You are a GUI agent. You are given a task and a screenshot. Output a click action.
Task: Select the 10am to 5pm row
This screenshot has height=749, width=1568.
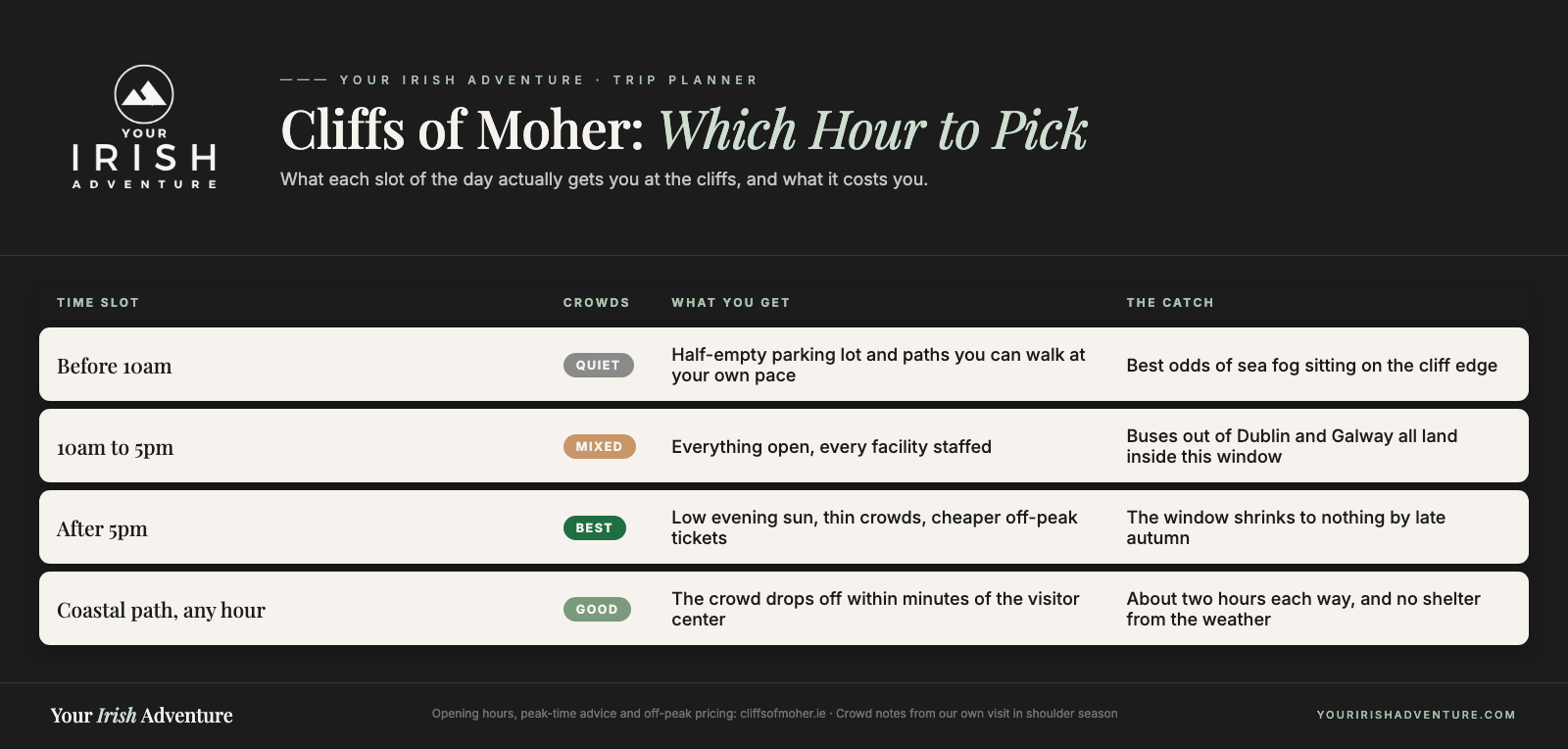point(784,446)
